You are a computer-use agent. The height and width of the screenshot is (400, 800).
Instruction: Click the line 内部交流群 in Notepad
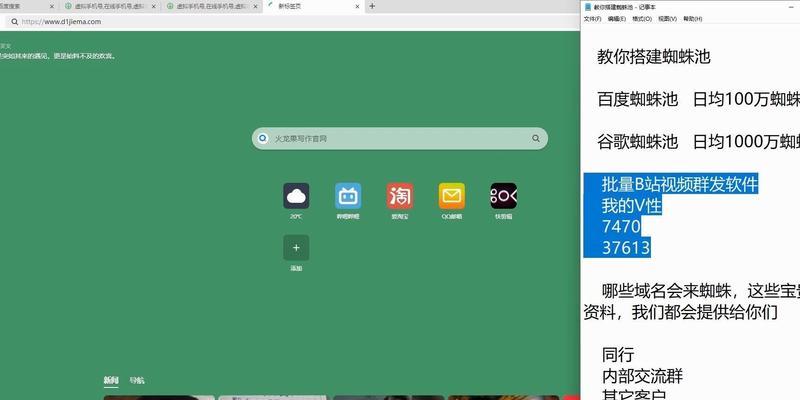pyautogui.click(x=642, y=377)
